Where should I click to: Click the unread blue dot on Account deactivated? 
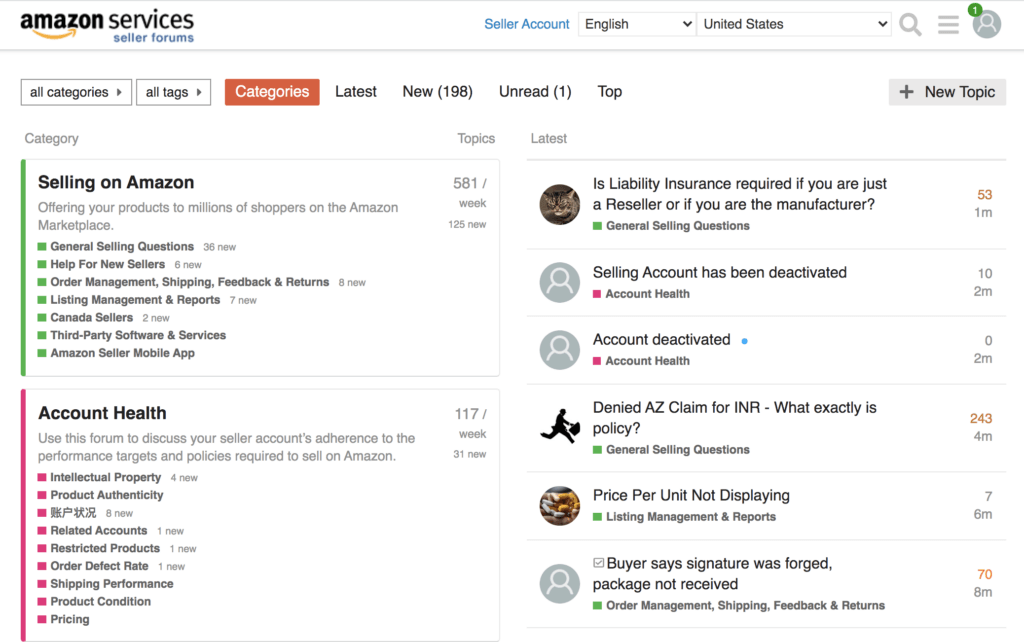pos(744,341)
